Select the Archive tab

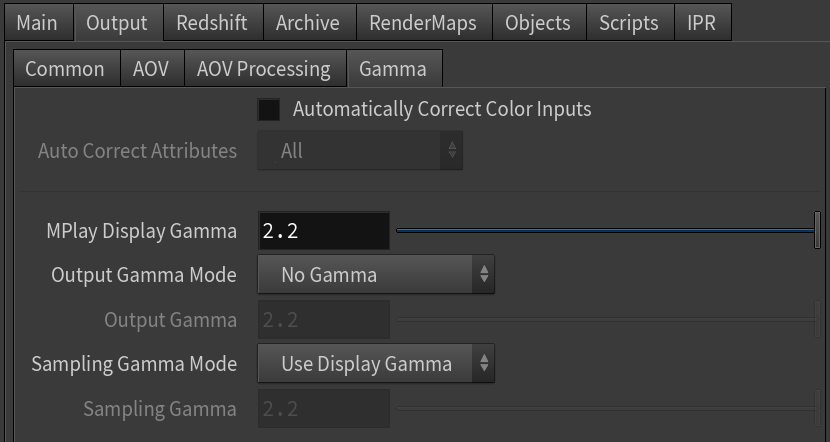click(x=309, y=22)
